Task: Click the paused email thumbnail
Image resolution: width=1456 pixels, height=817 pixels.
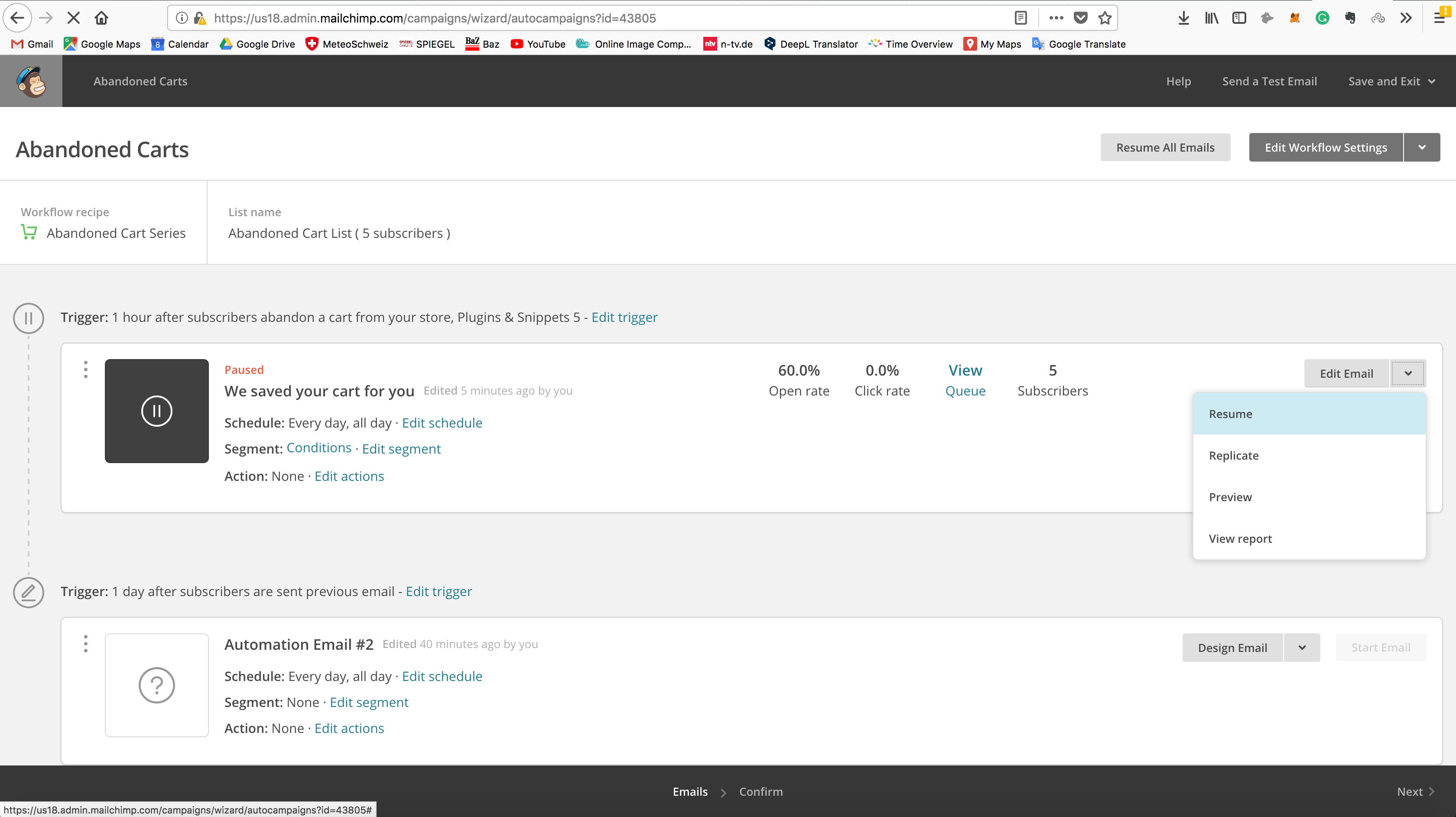Action: click(x=156, y=411)
